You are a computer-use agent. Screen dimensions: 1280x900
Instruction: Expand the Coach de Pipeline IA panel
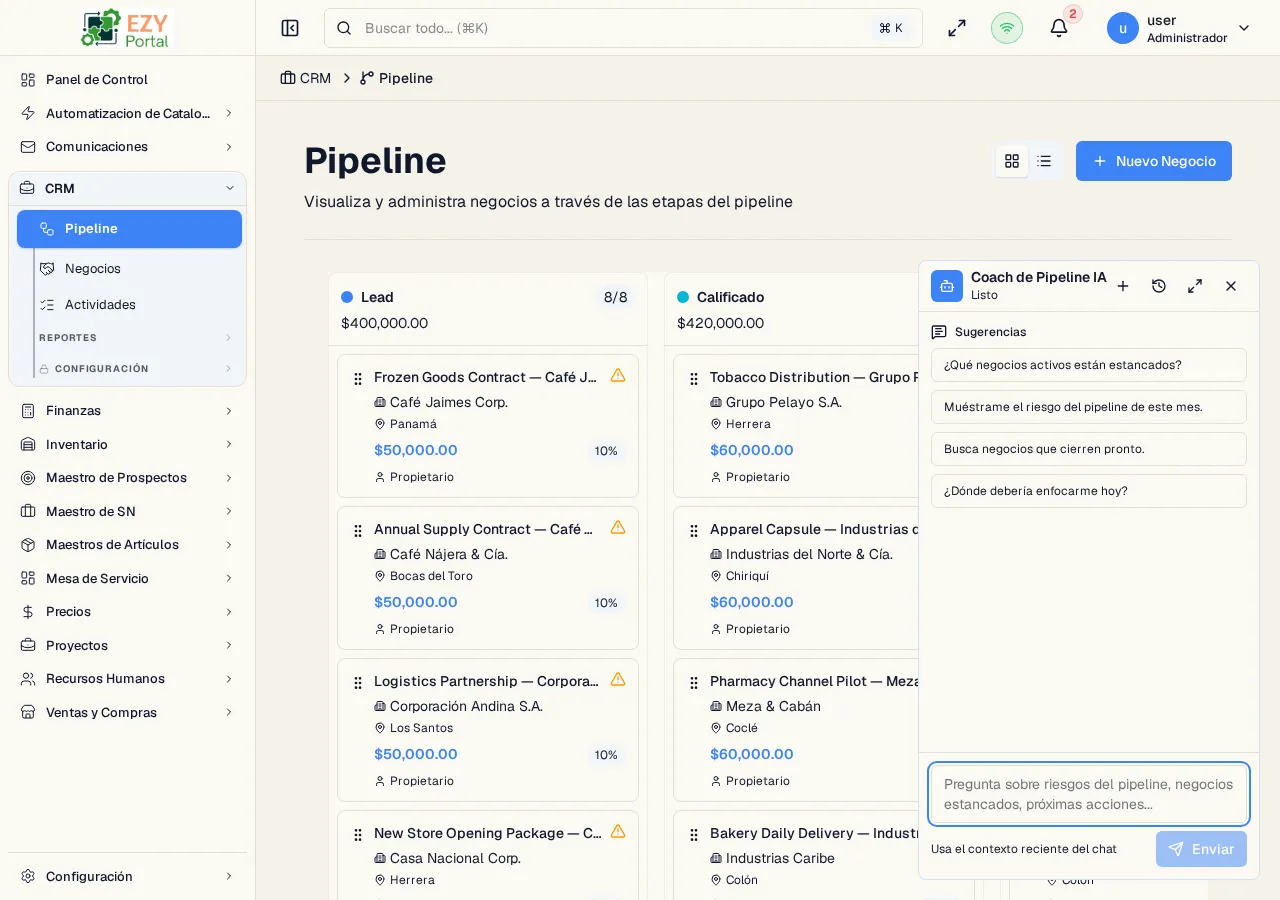click(x=1195, y=286)
